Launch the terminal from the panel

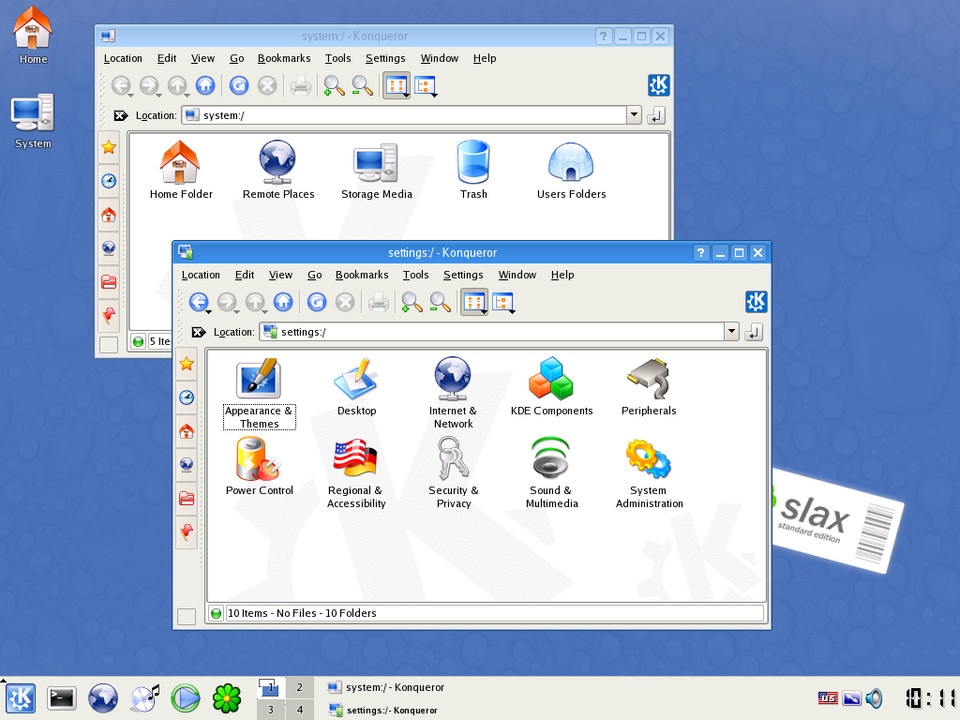pyautogui.click(x=62, y=698)
